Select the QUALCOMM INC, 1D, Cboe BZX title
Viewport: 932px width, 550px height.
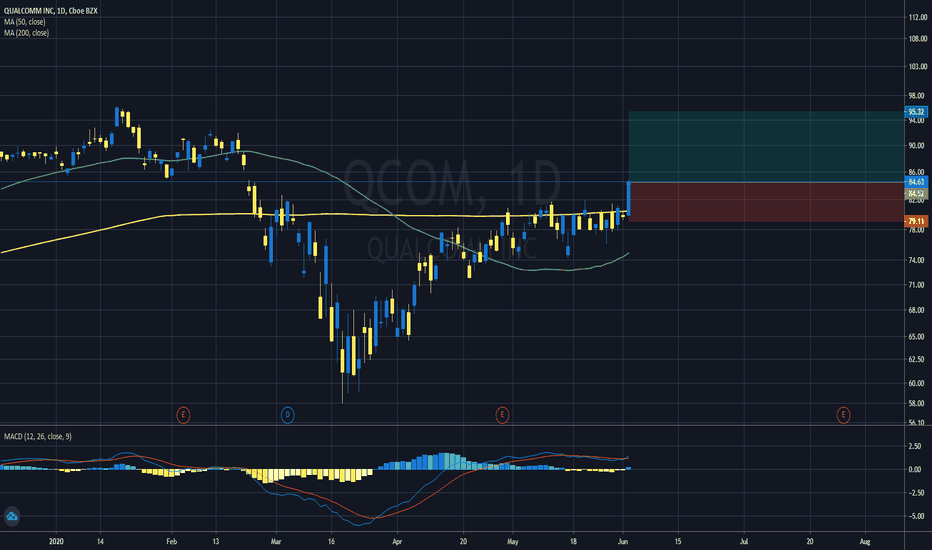pyautogui.click(x=51, y=11)
